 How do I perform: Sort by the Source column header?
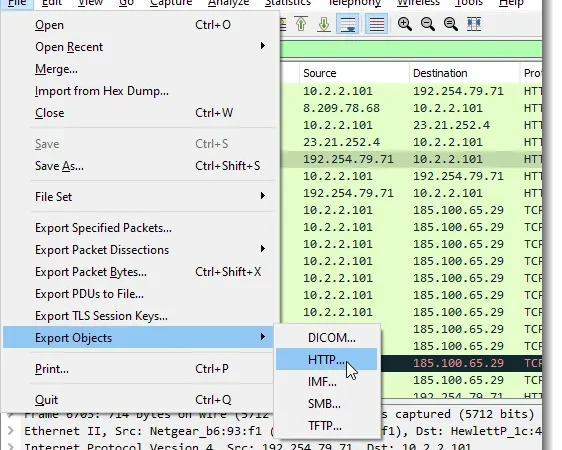pyautogui.click(x=354, y=73)
